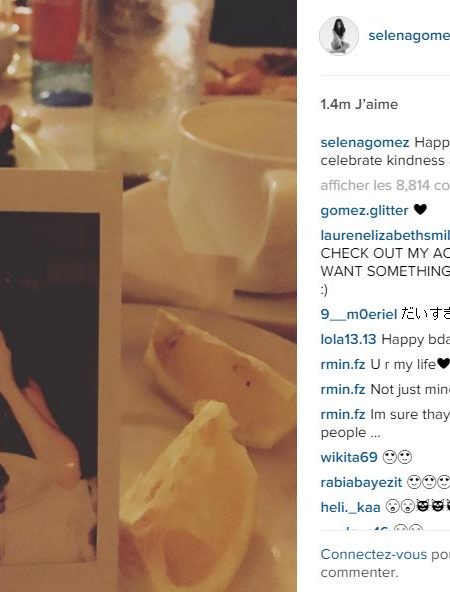This screenshot has width=450, height=592.
Task: Expand afficher les 8,814 comments link
Action: [x=385, y=185]
